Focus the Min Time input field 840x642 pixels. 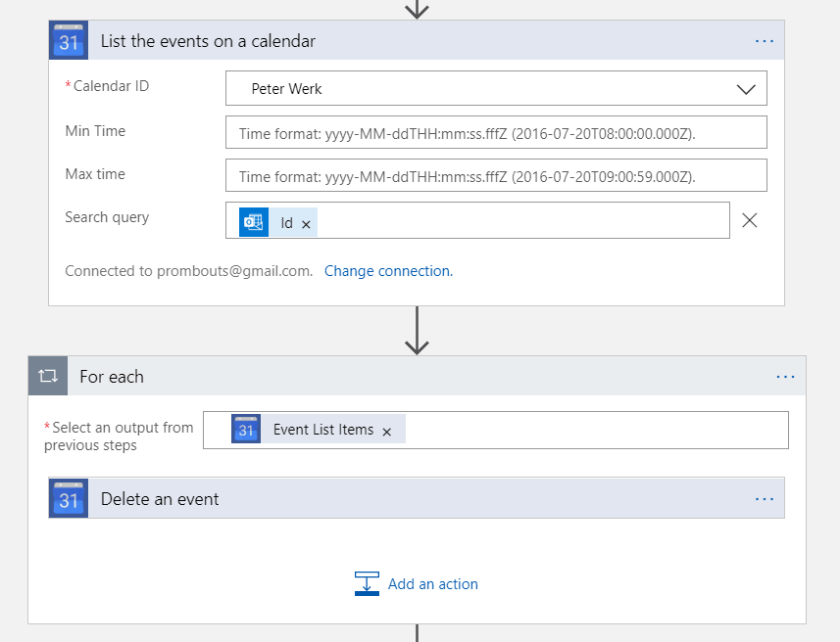[496, 132]
